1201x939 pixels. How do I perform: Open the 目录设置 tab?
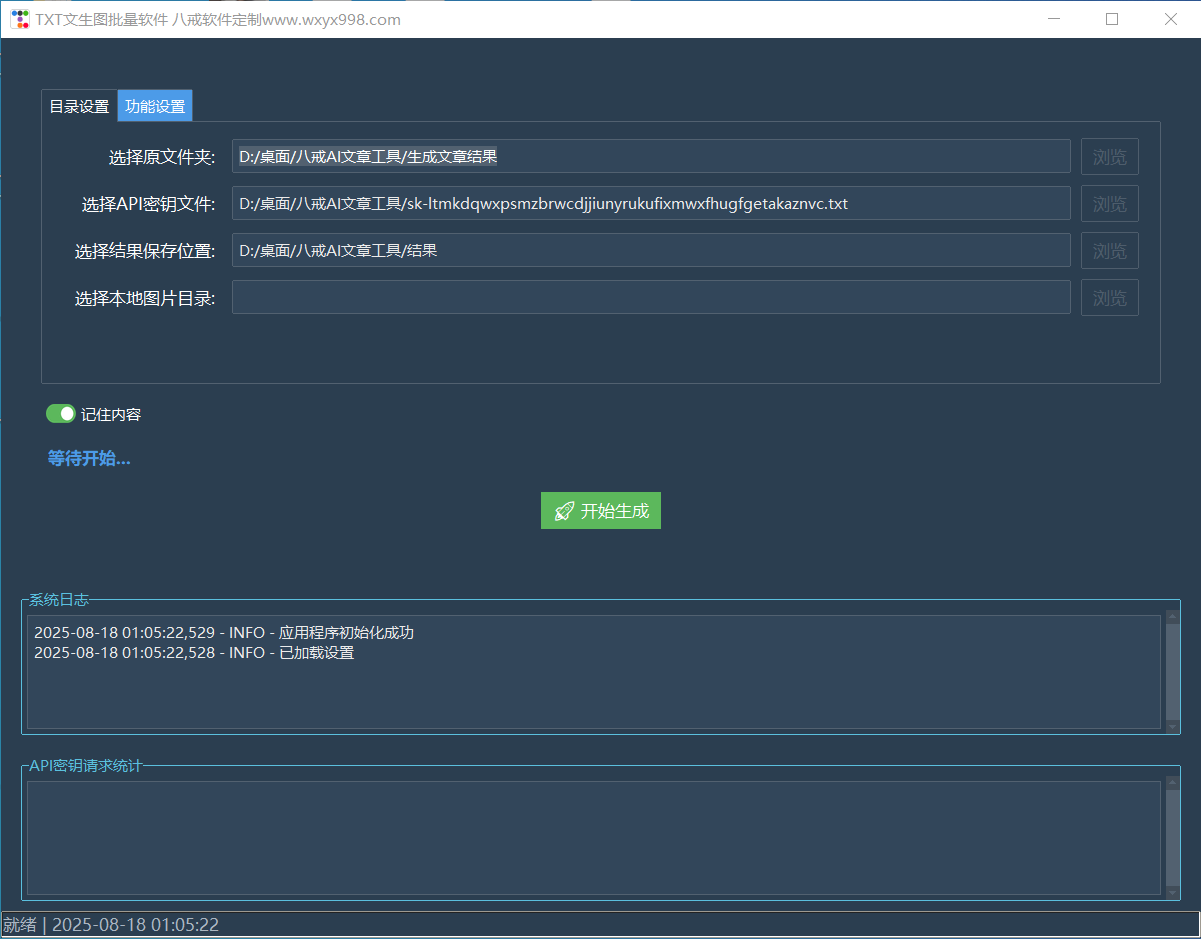pyautogui.click(x=79, y=107)
